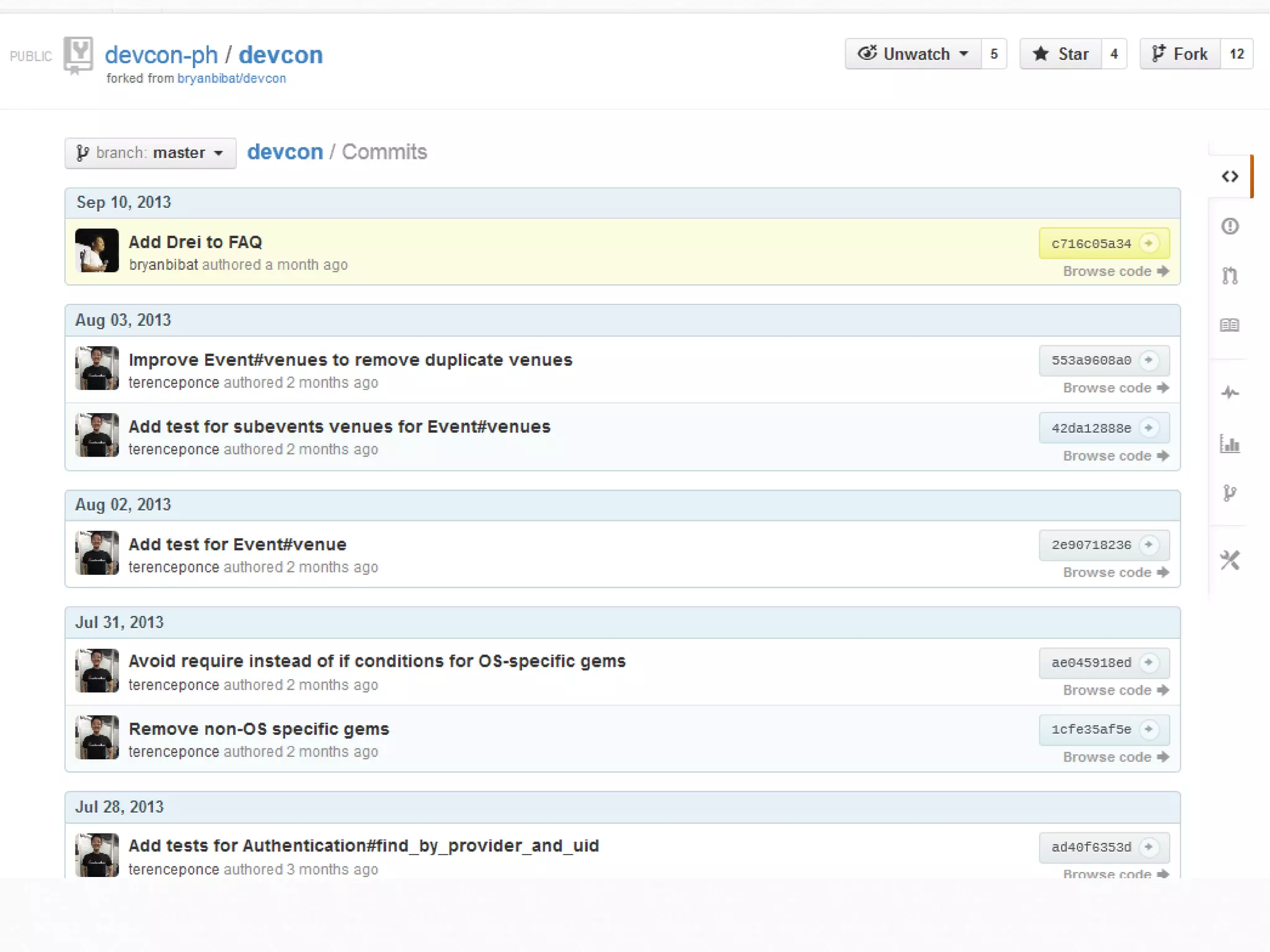Open the Network branch icon in sidebar
1270x952 pixels.
point(1230,493)
